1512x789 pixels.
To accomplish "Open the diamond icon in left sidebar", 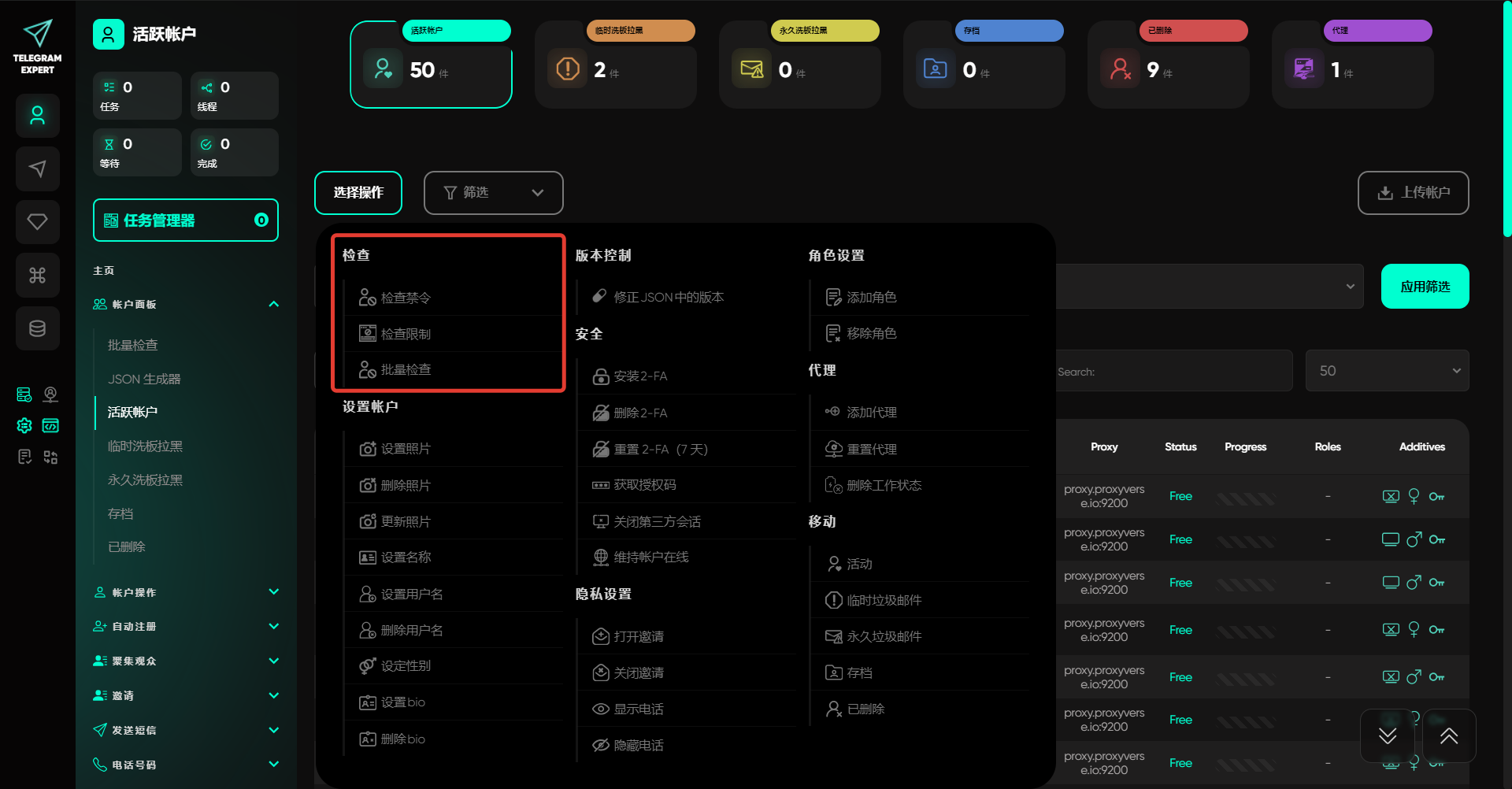I will pyautogui.click(x=37, y=222).
